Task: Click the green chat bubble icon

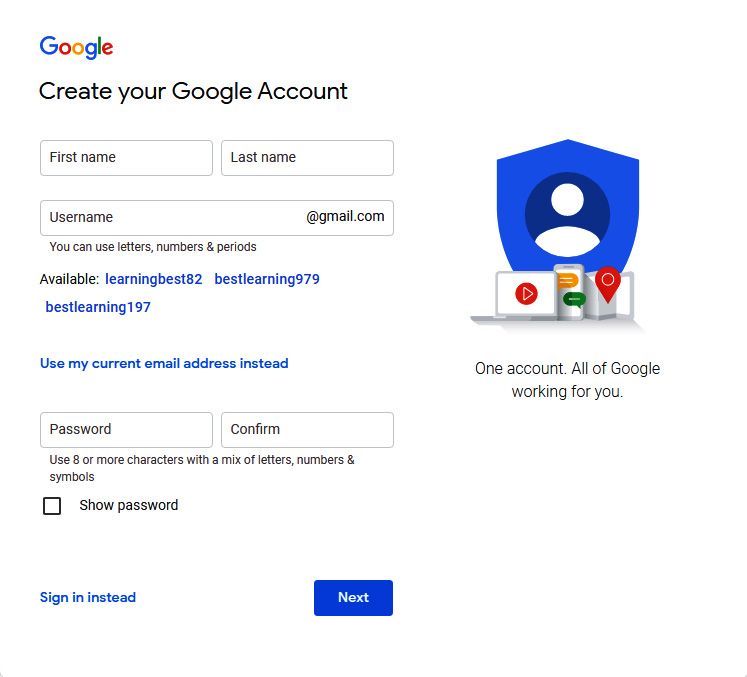Action: [x=574, y=300]
